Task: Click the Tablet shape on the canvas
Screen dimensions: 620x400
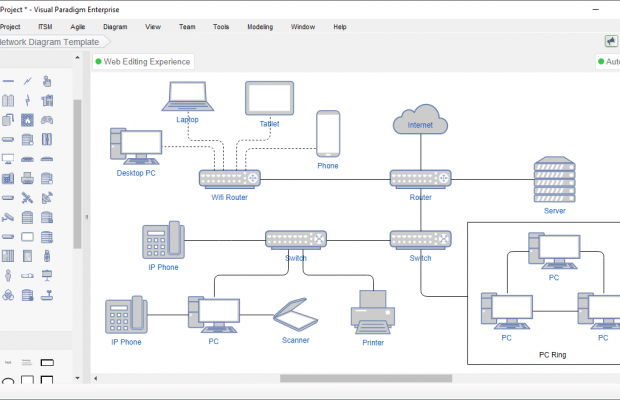Action: (269, 99)
